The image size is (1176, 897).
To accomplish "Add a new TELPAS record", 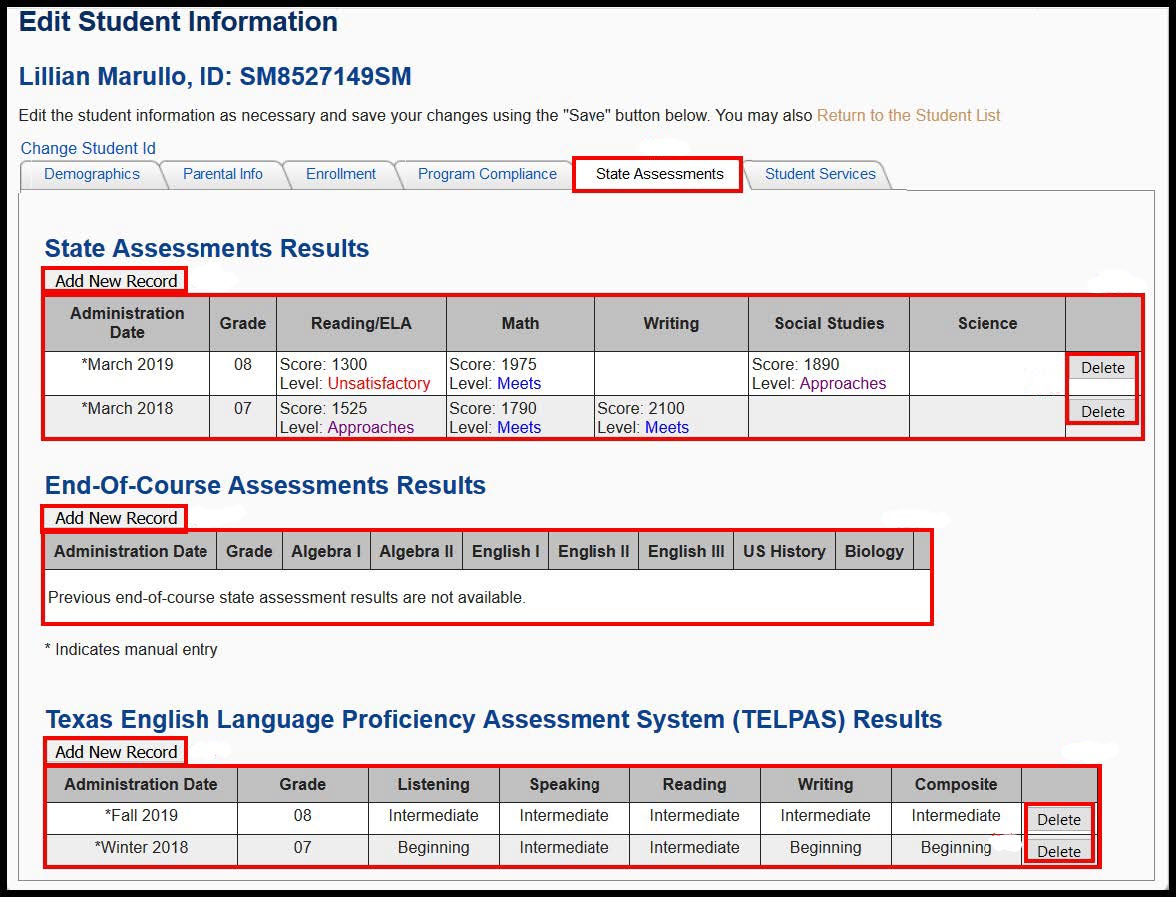I will point(114,751).
